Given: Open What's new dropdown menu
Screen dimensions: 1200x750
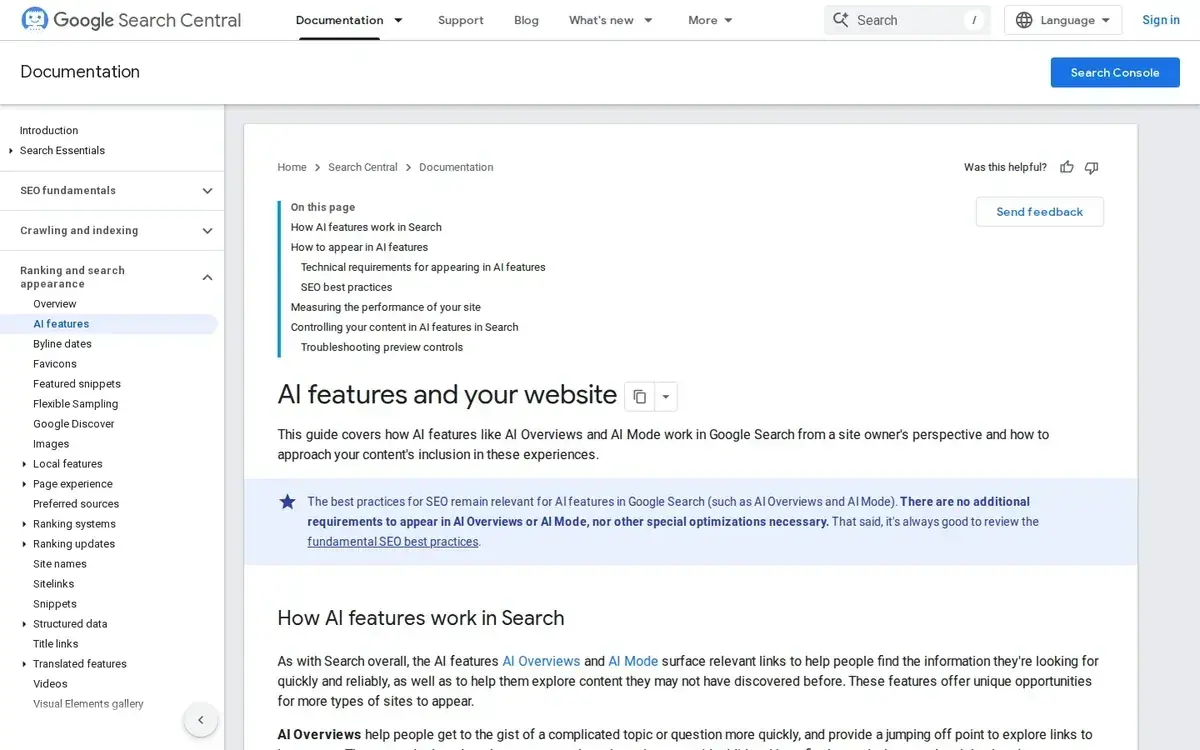Looking at the screenshot, I should coord(611,20).
